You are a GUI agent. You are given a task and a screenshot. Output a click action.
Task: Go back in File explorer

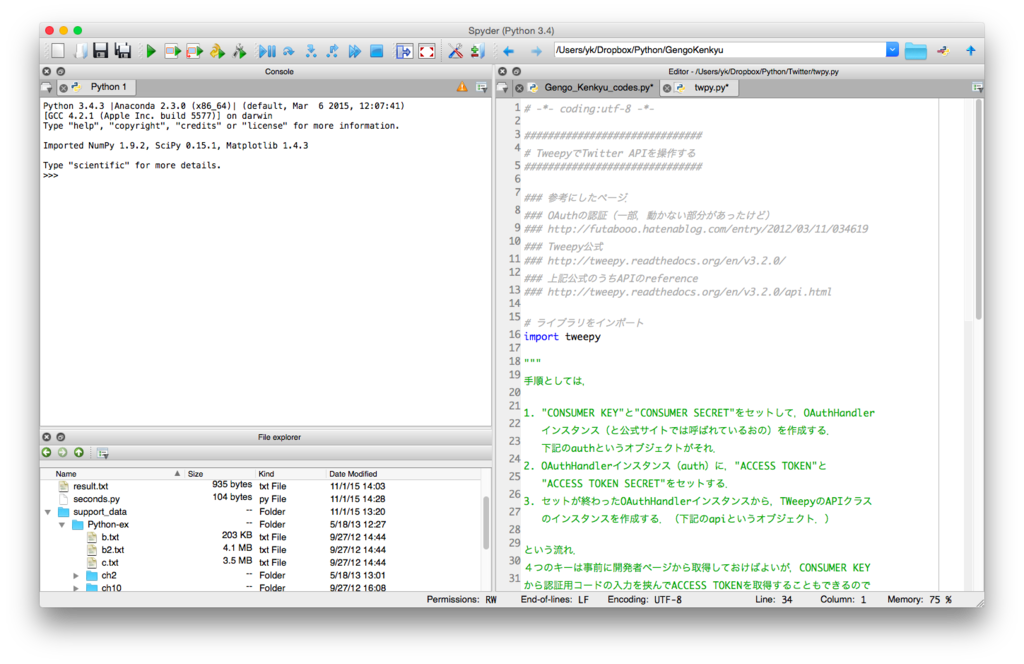tap(46, 452)
